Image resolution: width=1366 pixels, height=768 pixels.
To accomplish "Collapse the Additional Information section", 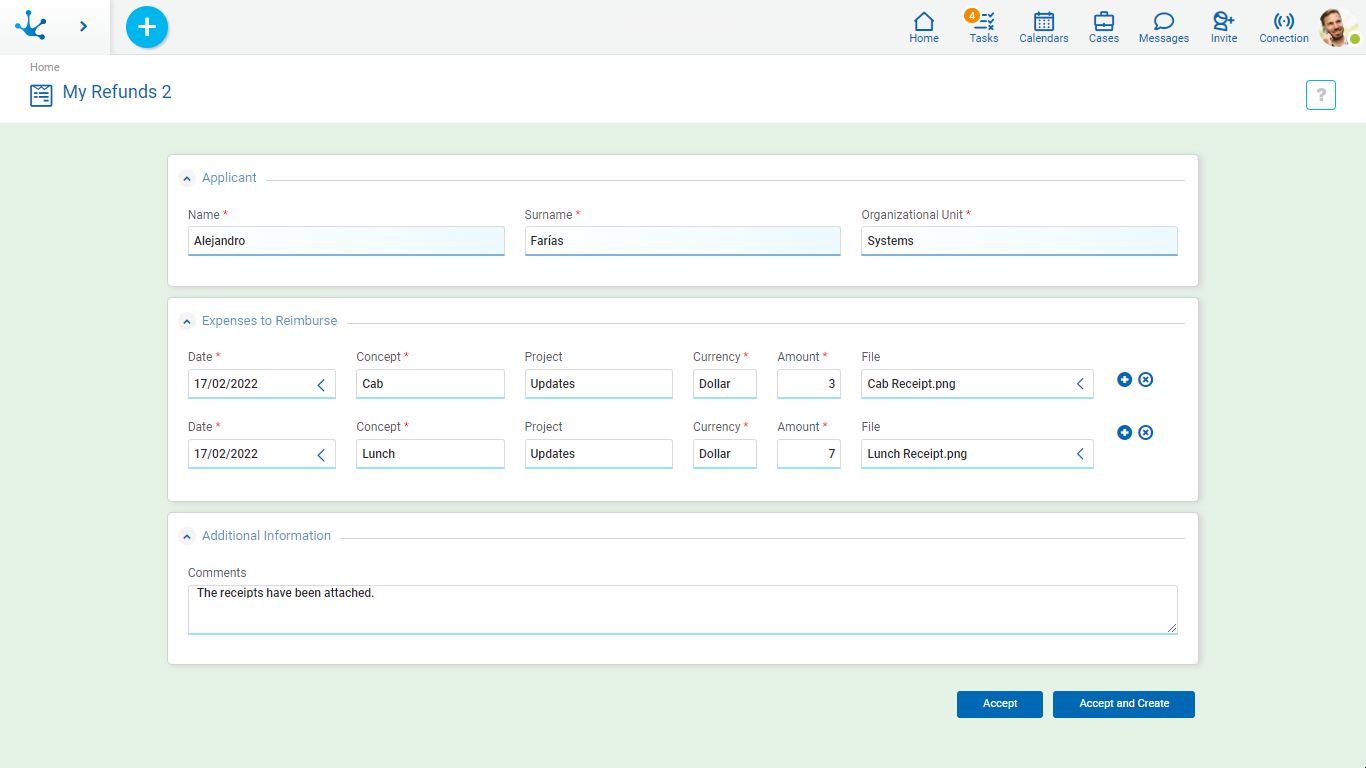I will (187, 536).
